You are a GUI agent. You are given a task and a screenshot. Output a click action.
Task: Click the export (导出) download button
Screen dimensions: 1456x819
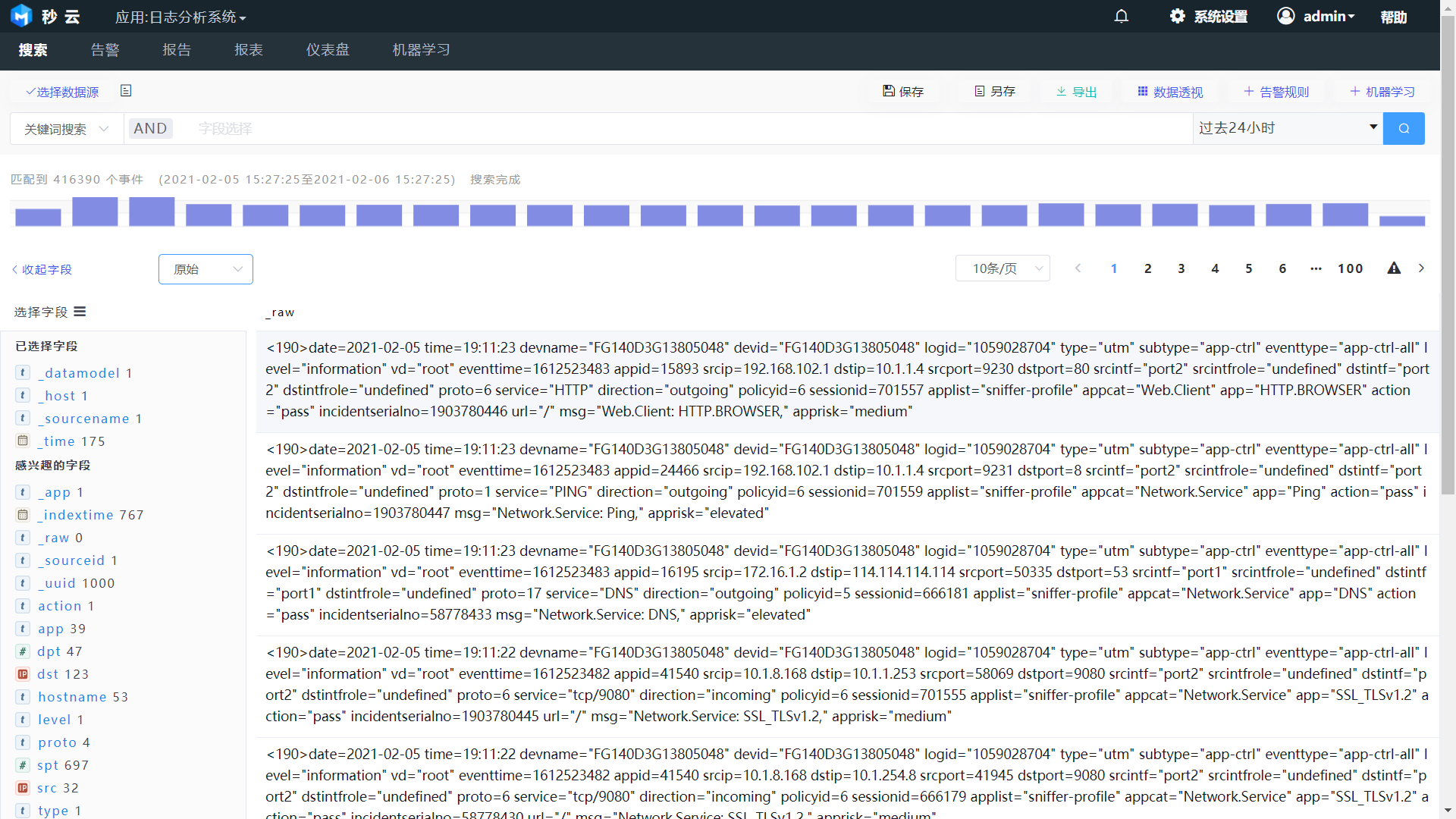pyautogui.click(x=1076, y=92)
